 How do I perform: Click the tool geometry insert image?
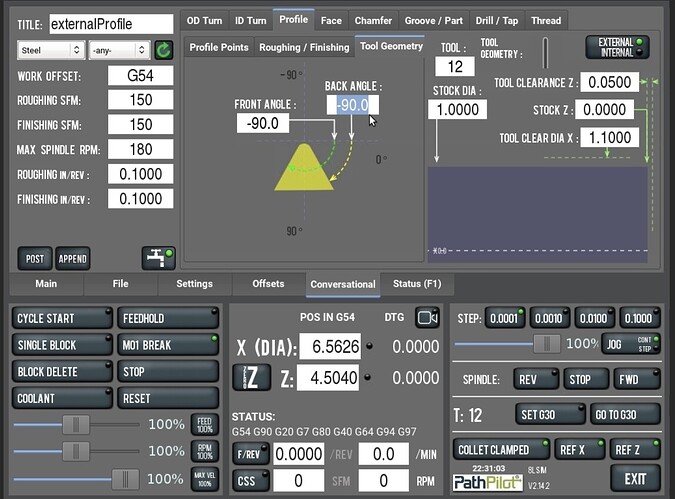(x=545, y=53)
